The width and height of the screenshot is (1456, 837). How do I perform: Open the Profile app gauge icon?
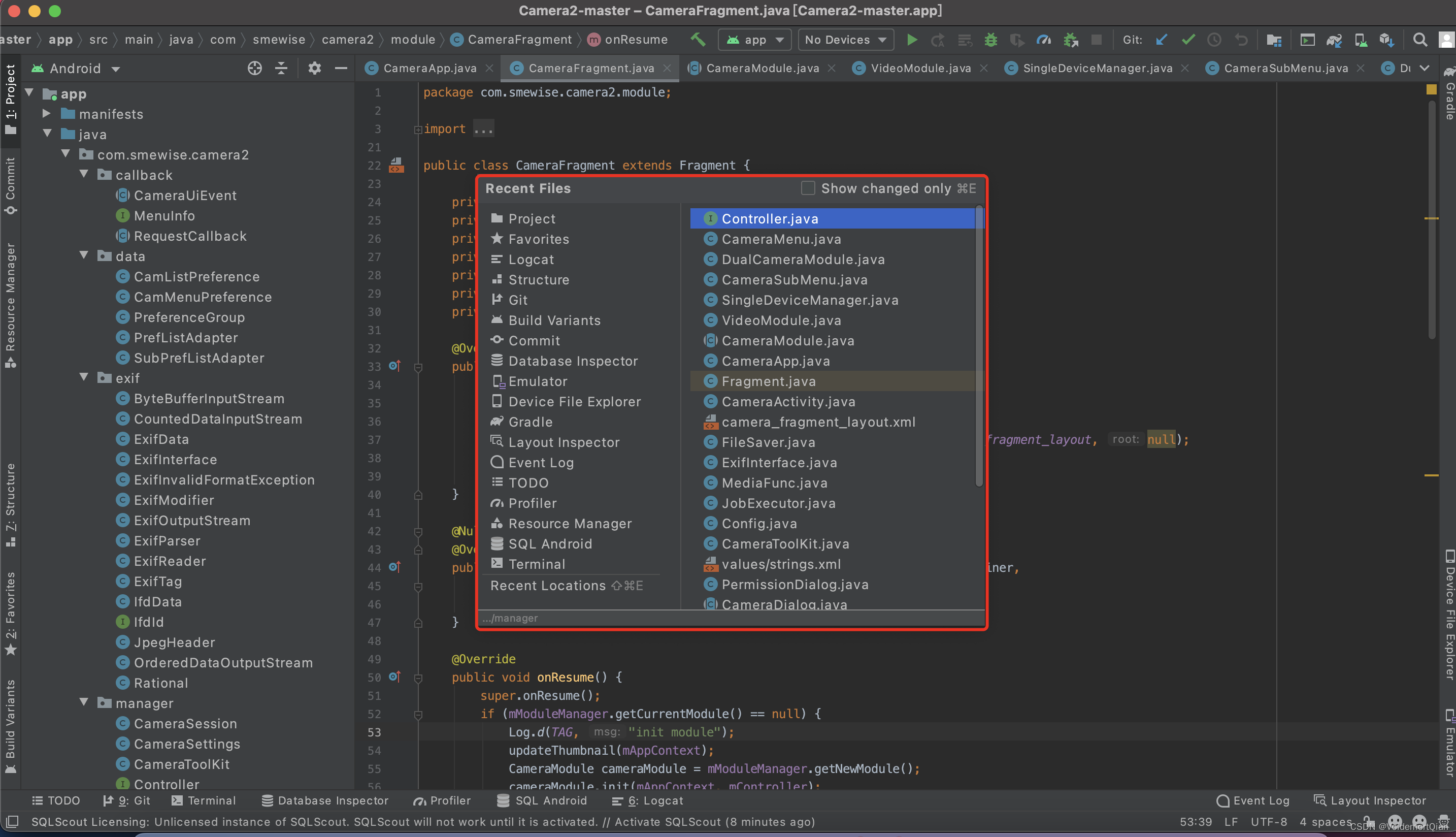pos(1043,40)
